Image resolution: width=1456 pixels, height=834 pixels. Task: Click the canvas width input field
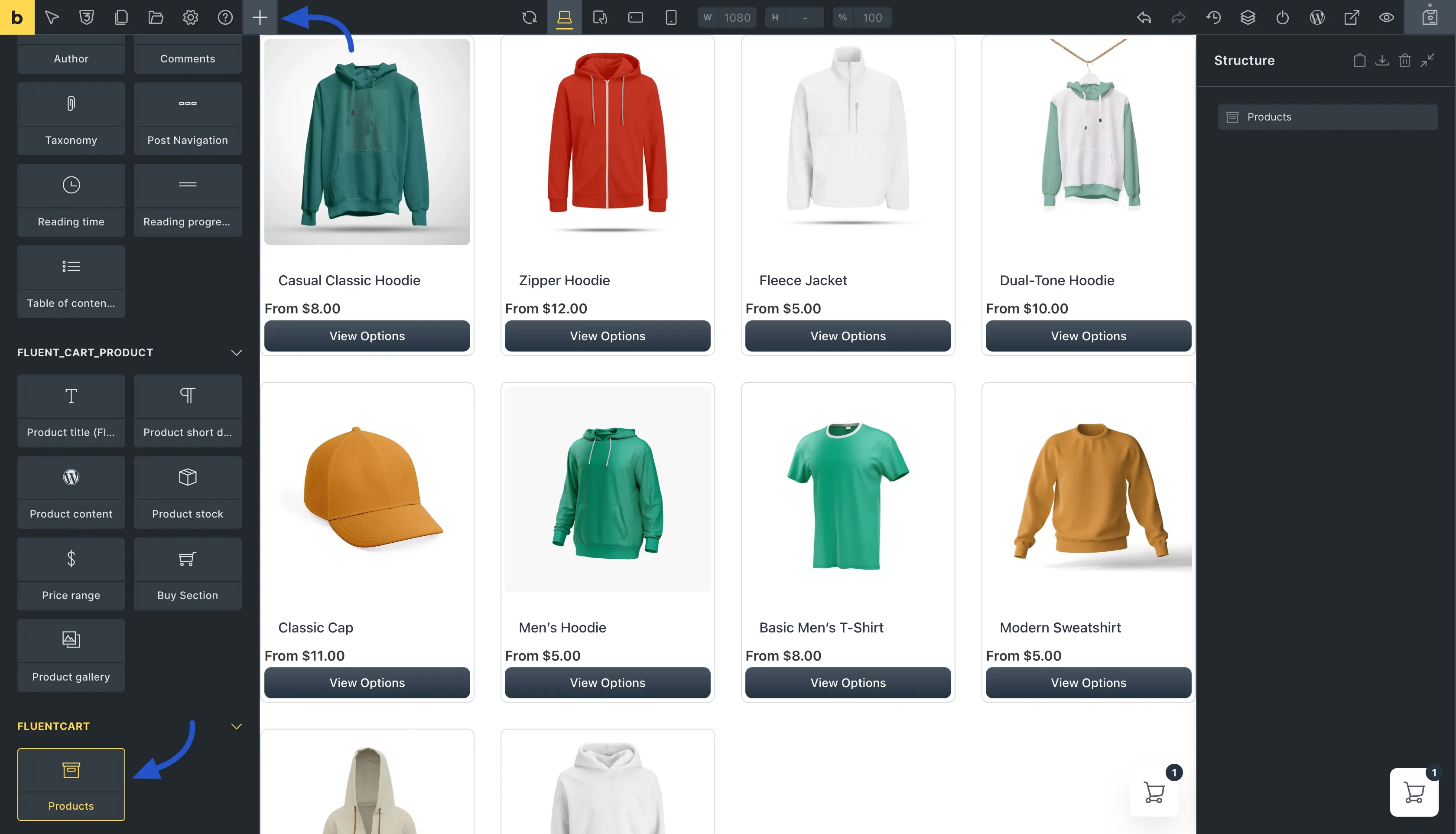(x=736, y=17)
